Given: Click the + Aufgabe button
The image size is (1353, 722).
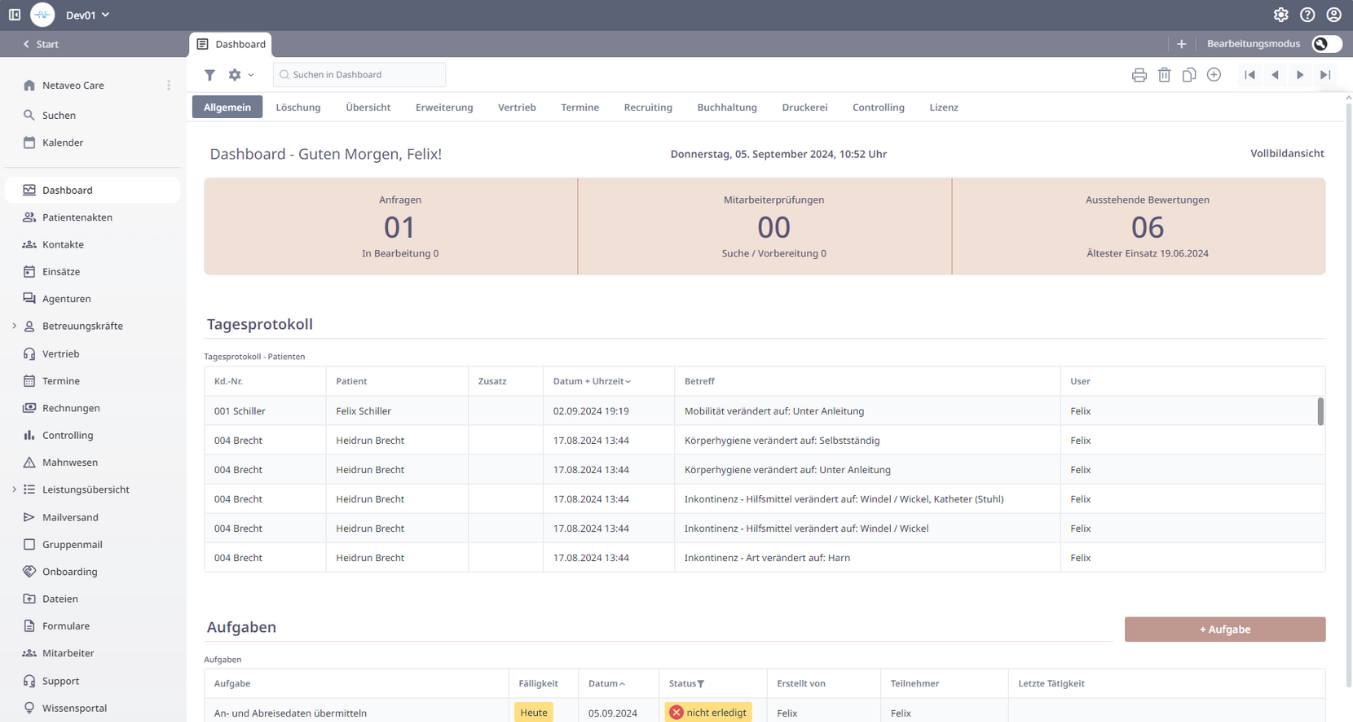Looking at the screenshot, I should (1224, 629).
